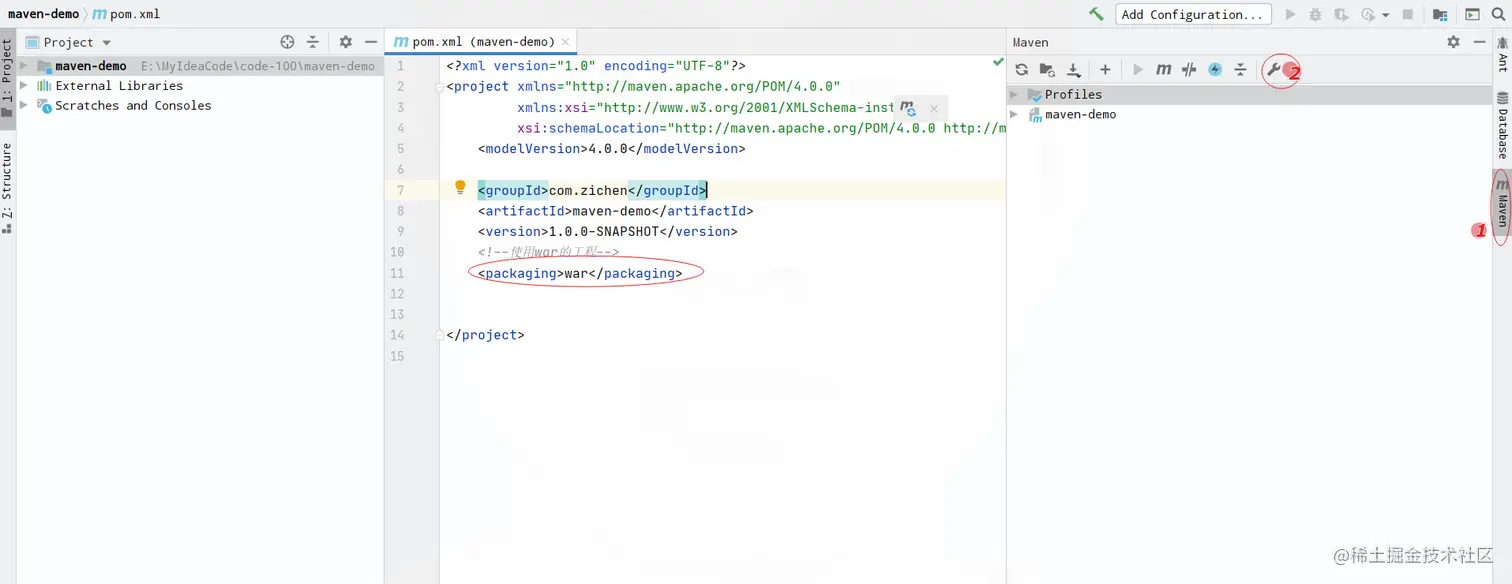The height and width of the screenshot is (584, 1512).
Task: Click the Add Maven Projects plus icon
Action: (x=1105, y=69)
